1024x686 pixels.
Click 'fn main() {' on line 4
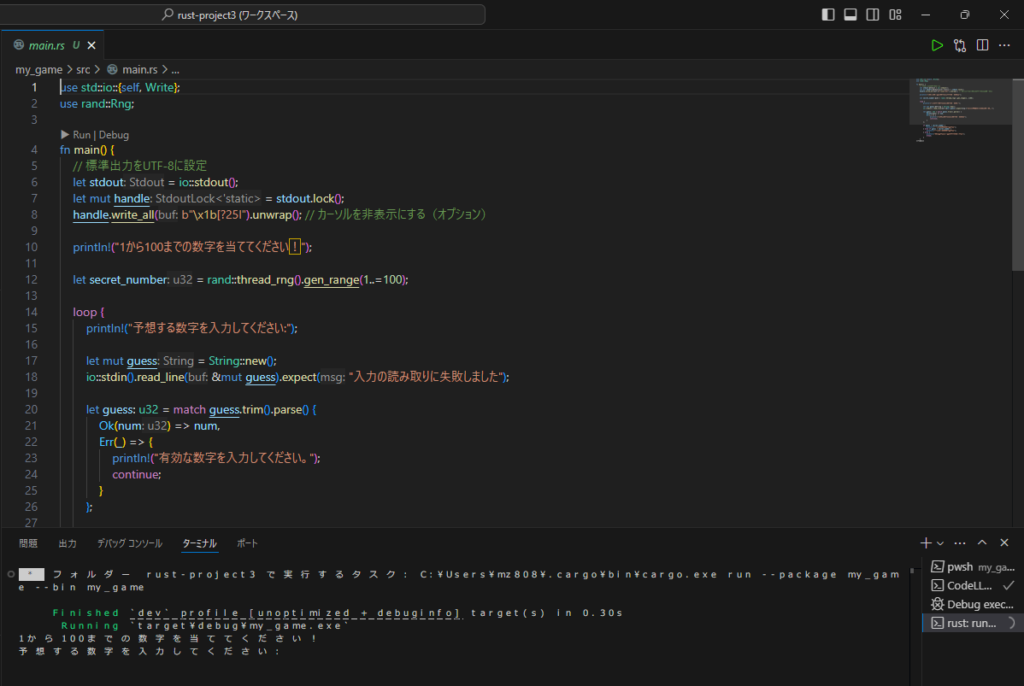87,150
